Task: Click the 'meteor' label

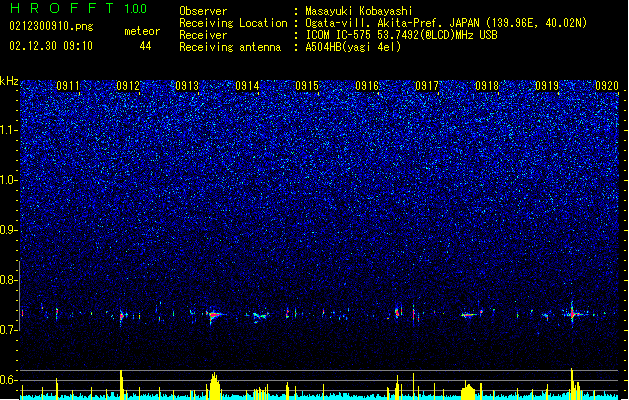Action: point(142,31)
